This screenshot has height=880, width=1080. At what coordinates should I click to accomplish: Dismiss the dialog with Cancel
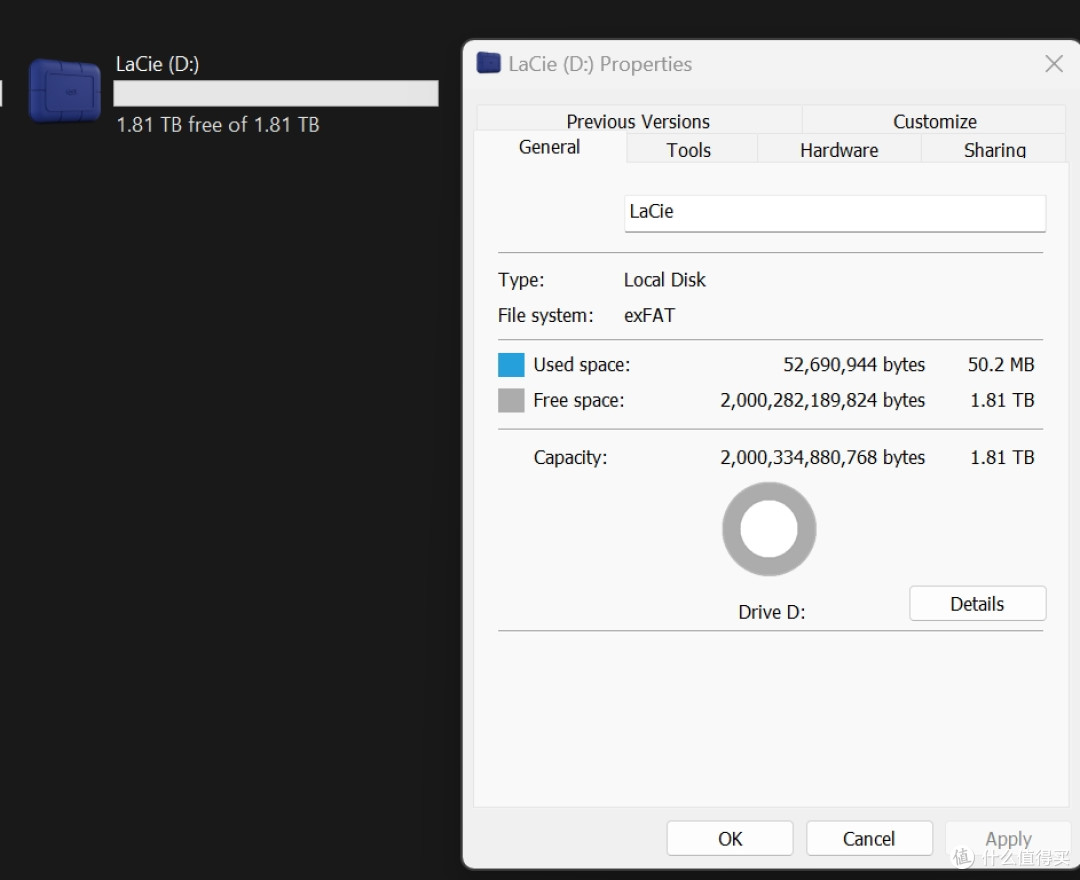869,838
